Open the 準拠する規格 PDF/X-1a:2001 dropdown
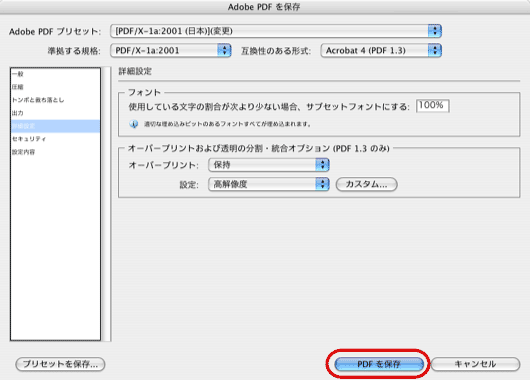Viewport: 530px width, 380px height. [171, 51]
